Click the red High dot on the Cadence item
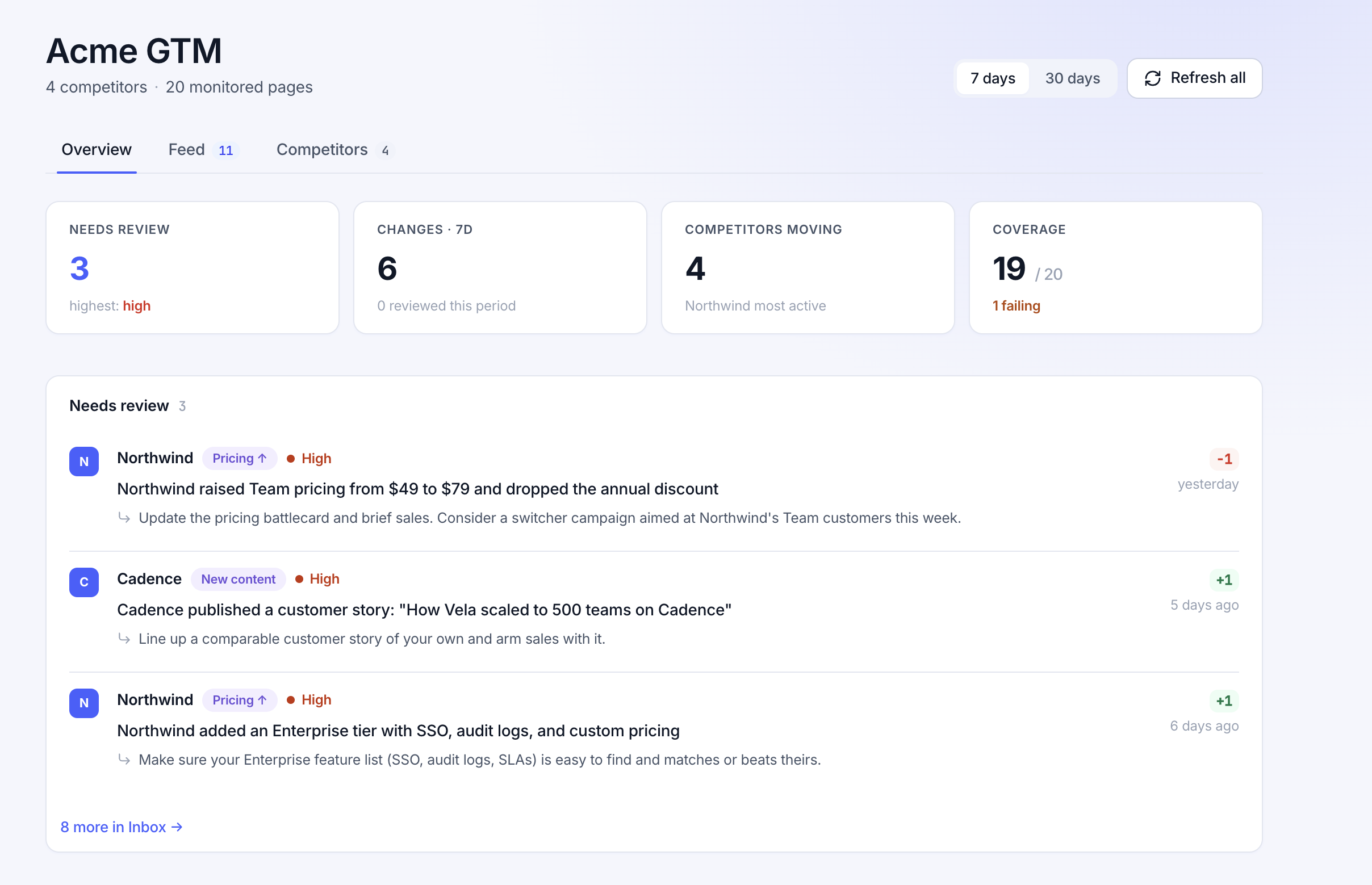The width and height of the screenshot is (1372, 885). coord(299,579)
